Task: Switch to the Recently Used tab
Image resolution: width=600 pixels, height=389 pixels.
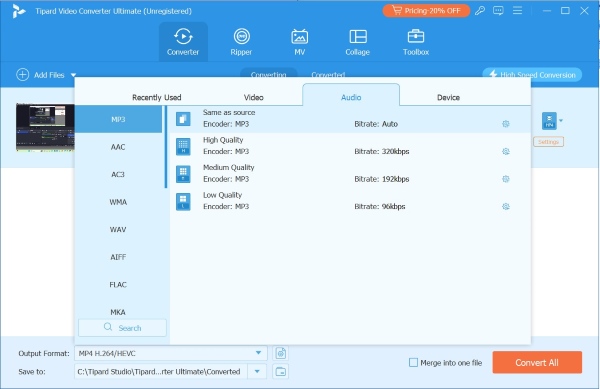Action: [157, 98]
